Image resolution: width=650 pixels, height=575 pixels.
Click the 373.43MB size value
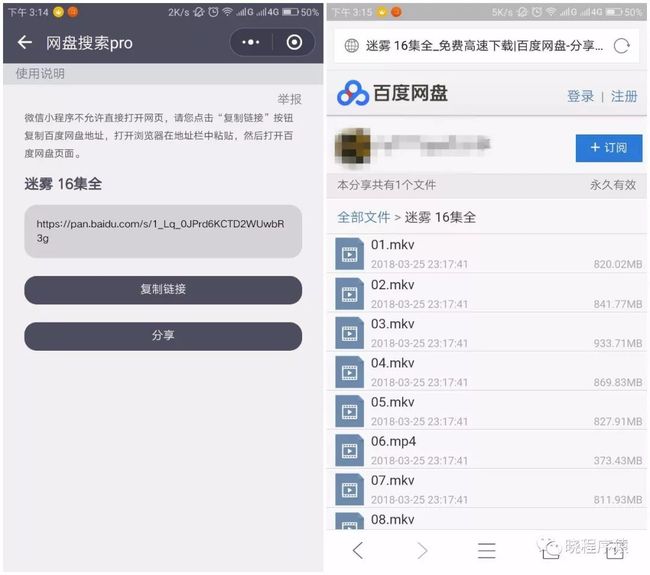tap(618, 461)
